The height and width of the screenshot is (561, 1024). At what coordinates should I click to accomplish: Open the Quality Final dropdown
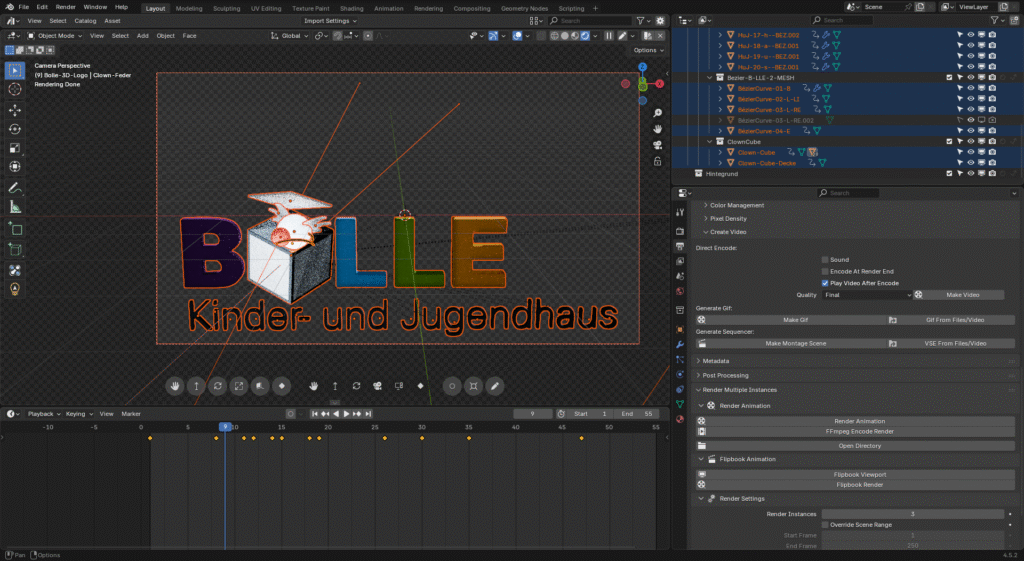(867, 295)
